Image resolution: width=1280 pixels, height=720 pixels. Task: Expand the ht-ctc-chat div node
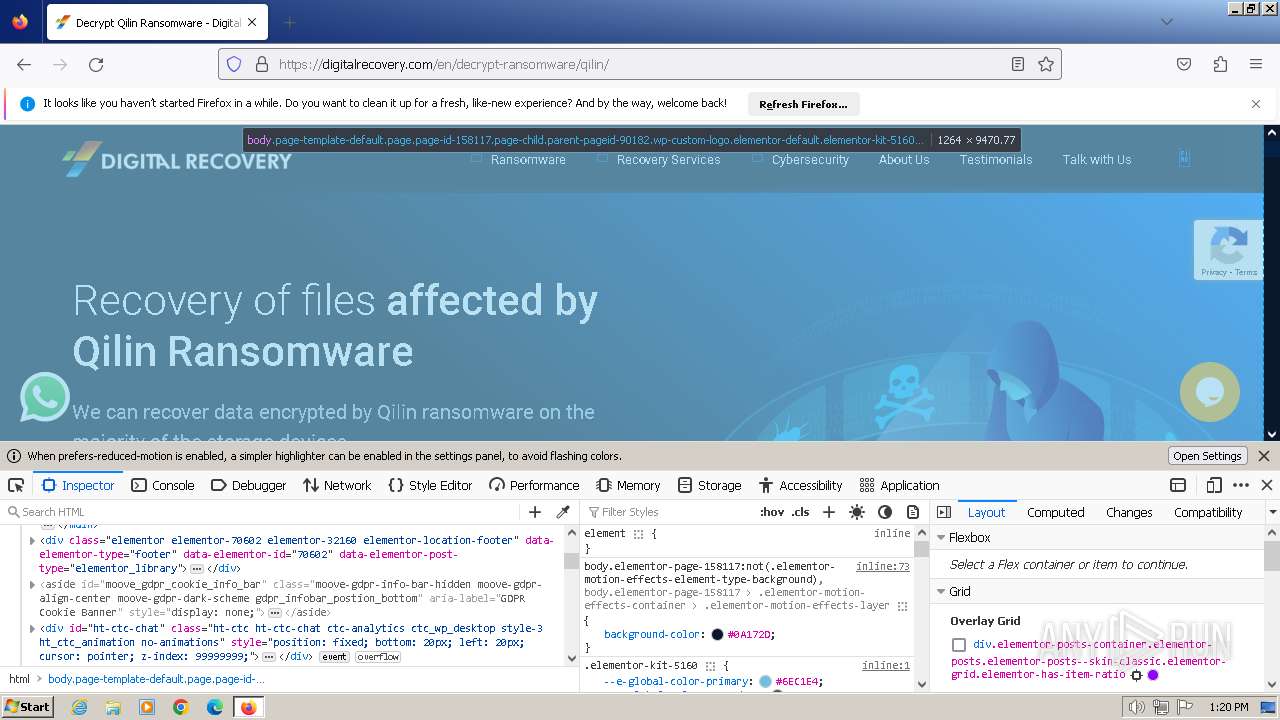32,628
